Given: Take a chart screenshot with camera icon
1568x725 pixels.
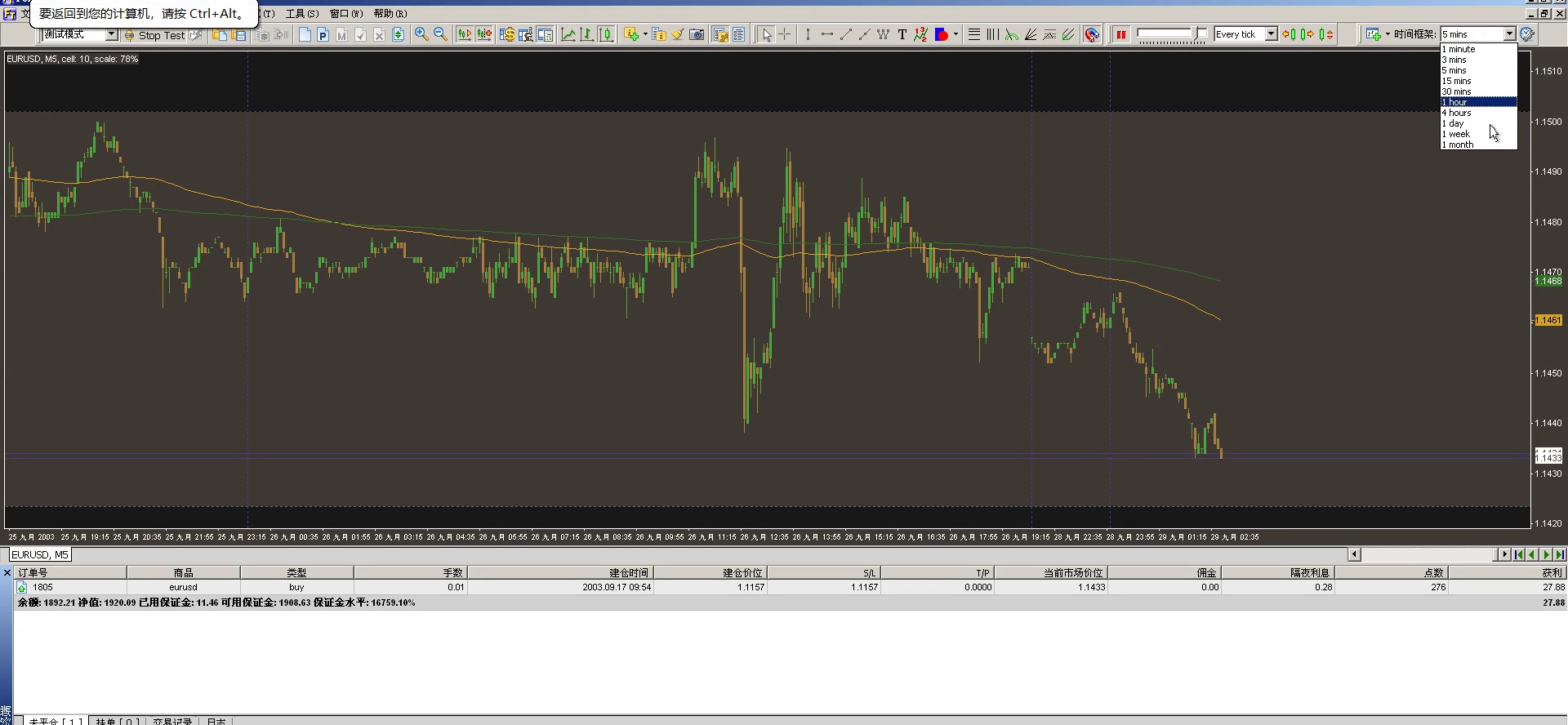Looking at the screenshot, I should click(697, 34).
